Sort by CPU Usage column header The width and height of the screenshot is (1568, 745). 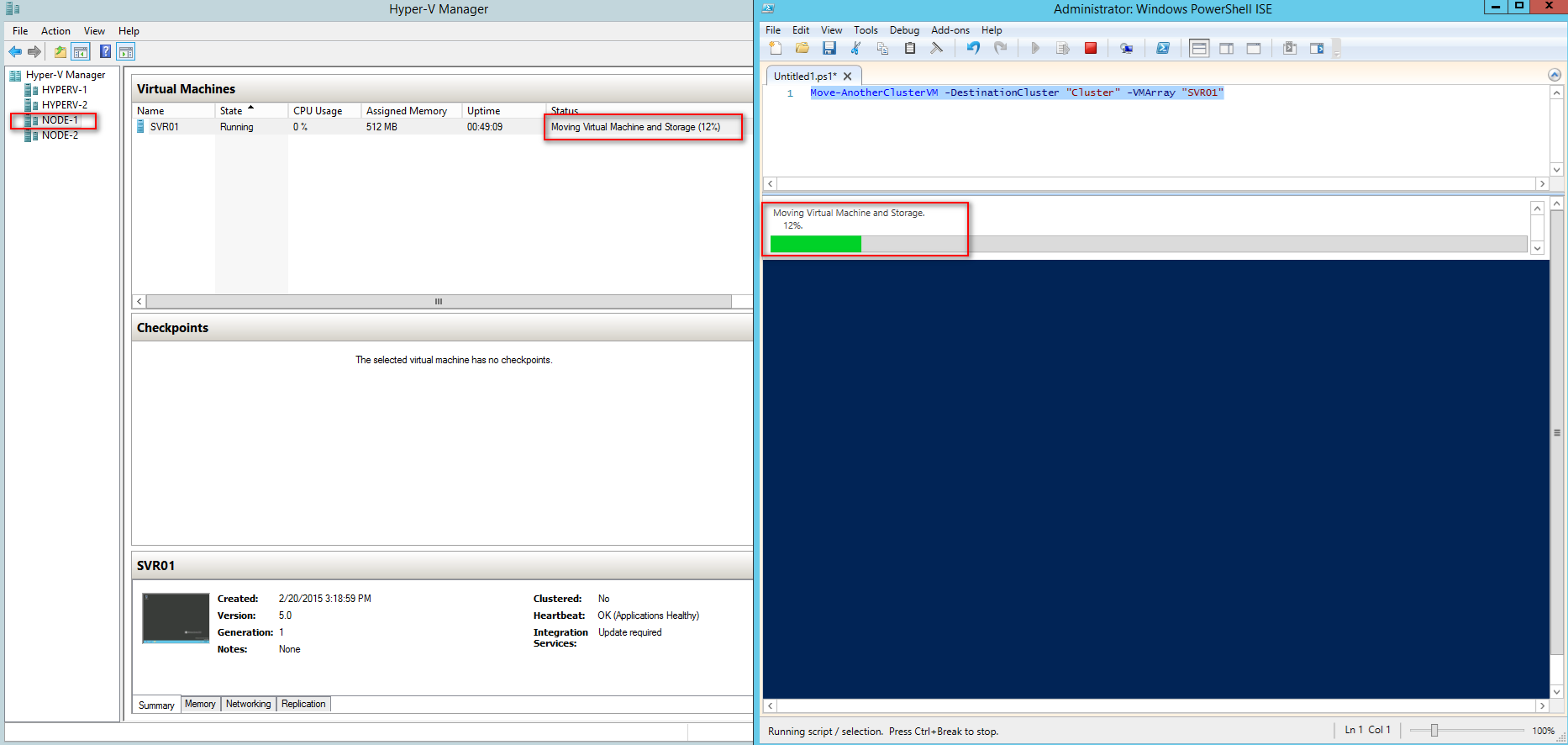coord(324,111)
